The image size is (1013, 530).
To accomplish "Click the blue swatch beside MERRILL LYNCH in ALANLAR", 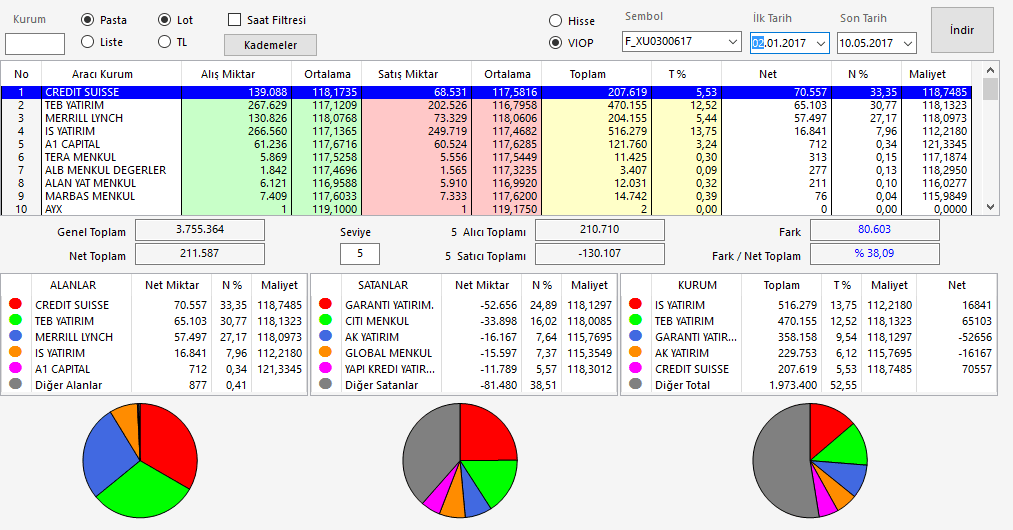I will [16, 336].
